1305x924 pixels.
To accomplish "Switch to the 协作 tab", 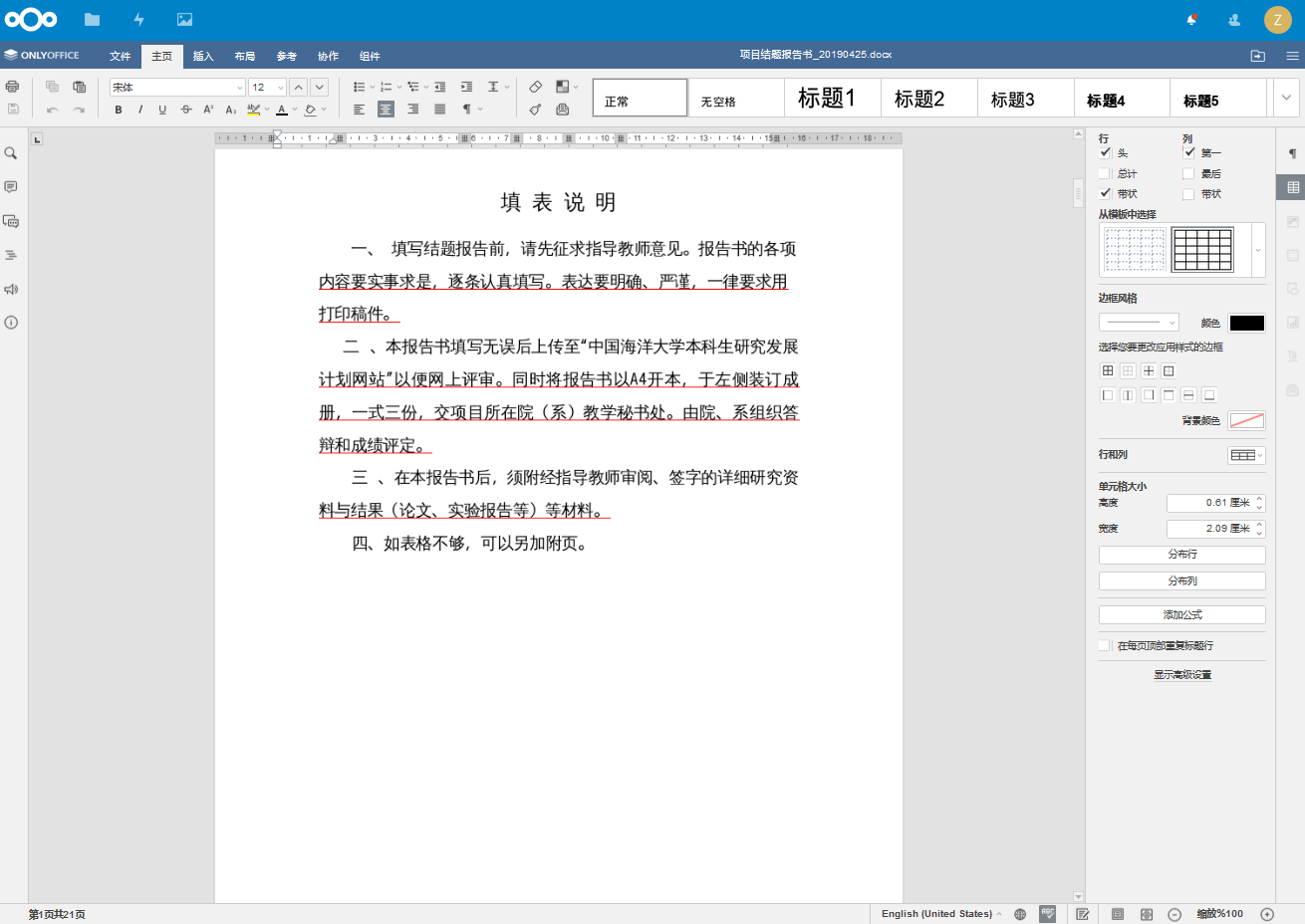I will (329, 57).
